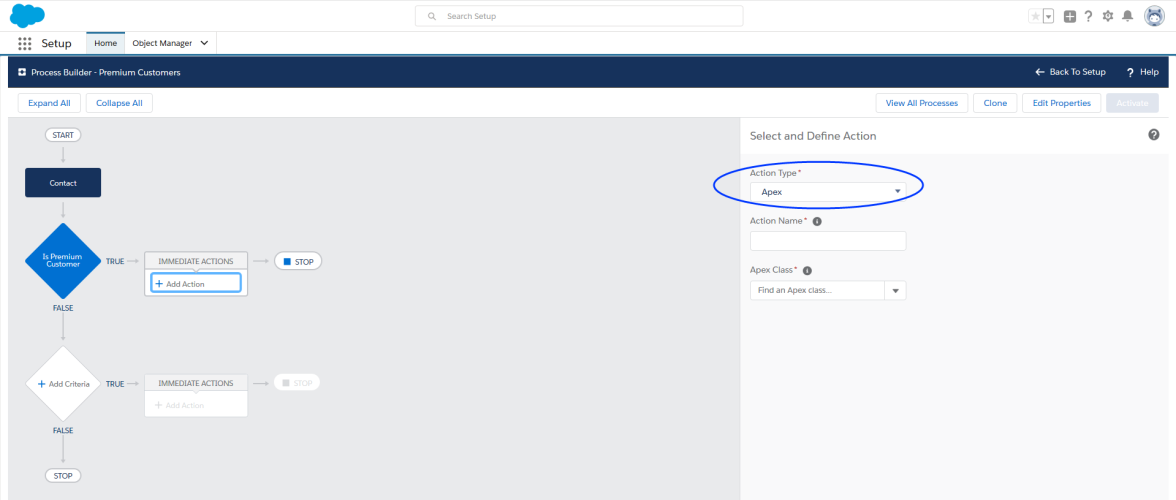Select the Contact object node
Viewport: 1176px width, 500px height.
click(x=63, y=182)
